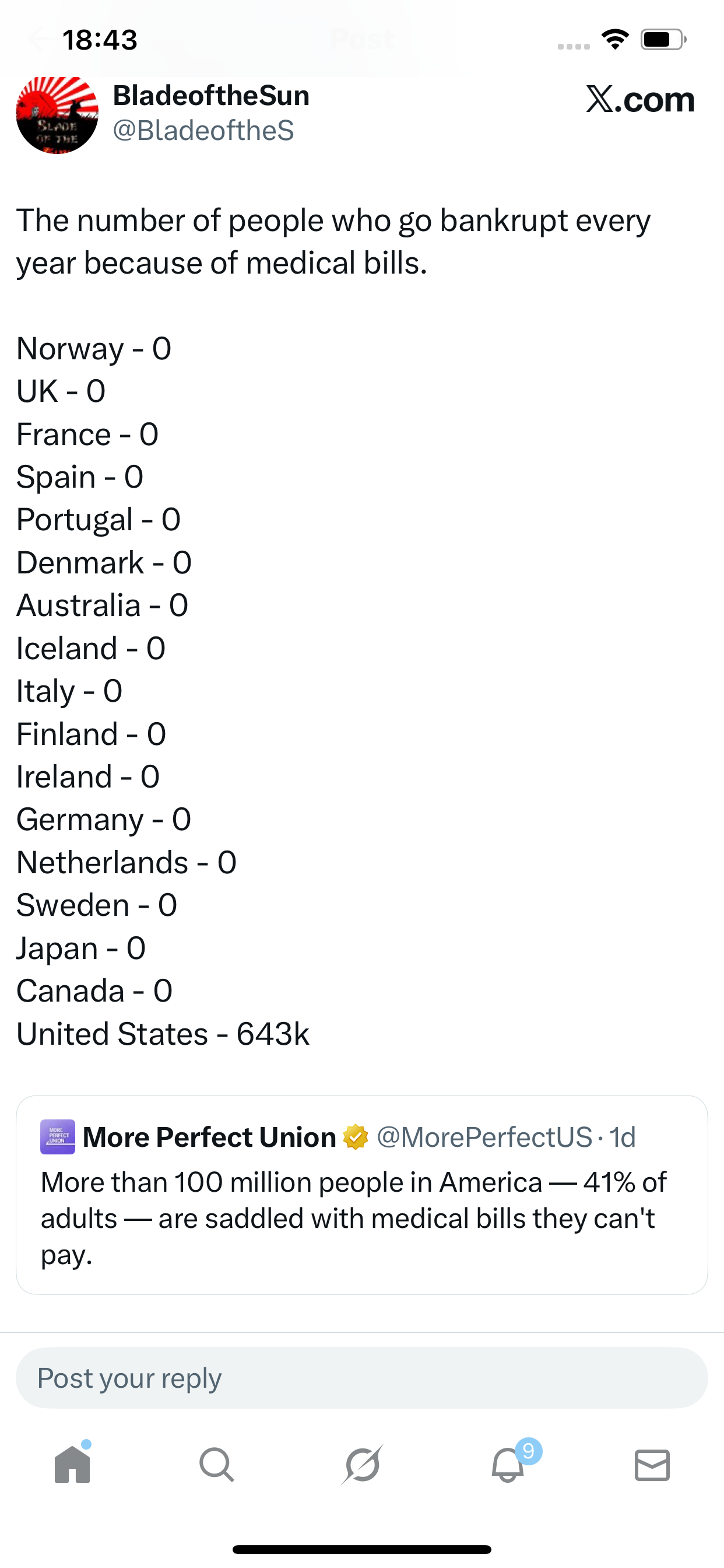This screenshot has height=1568, width=724.
Task: Tap the X.com logo
Action: coord(640,99)
